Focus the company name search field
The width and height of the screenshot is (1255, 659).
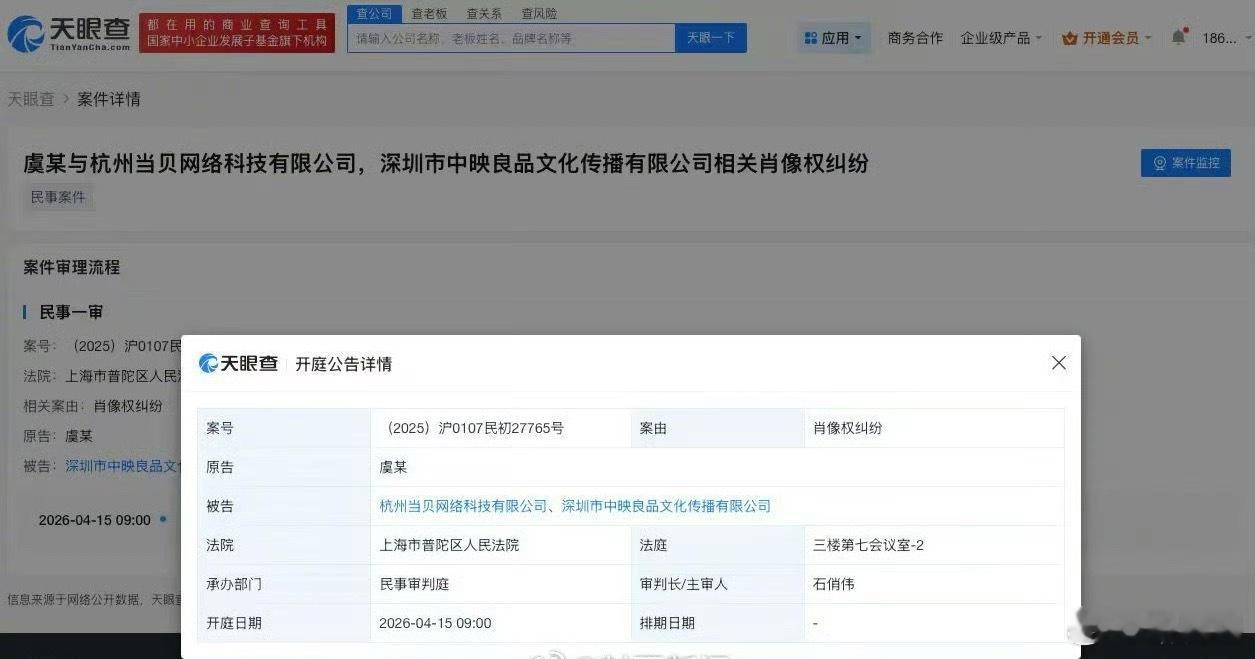click(x=511, y=38)
